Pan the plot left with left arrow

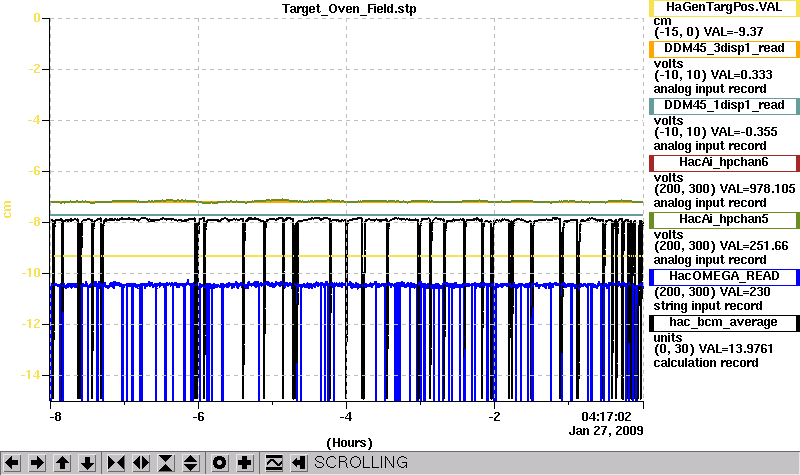12,463
